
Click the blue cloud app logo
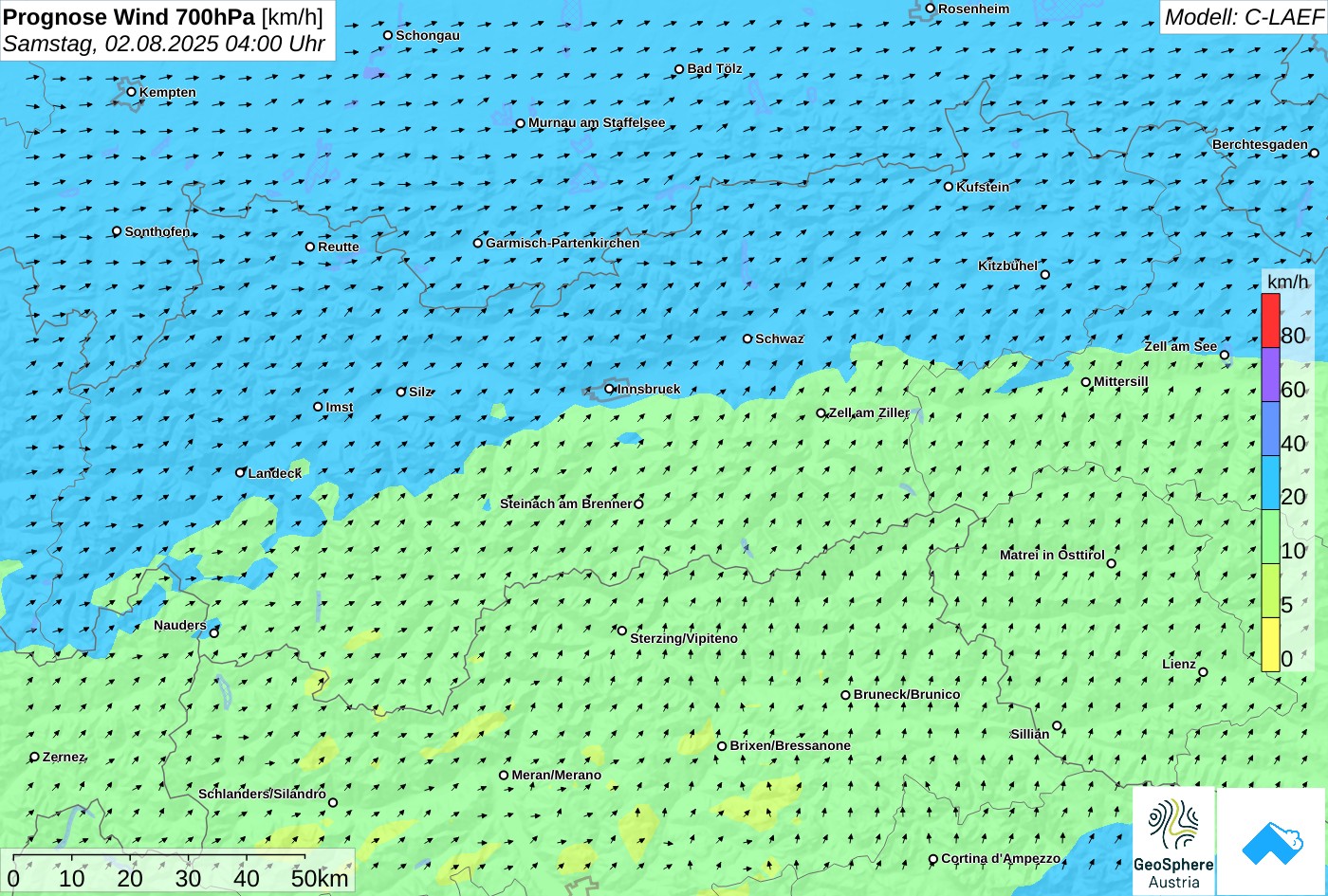click(1271, 842)
